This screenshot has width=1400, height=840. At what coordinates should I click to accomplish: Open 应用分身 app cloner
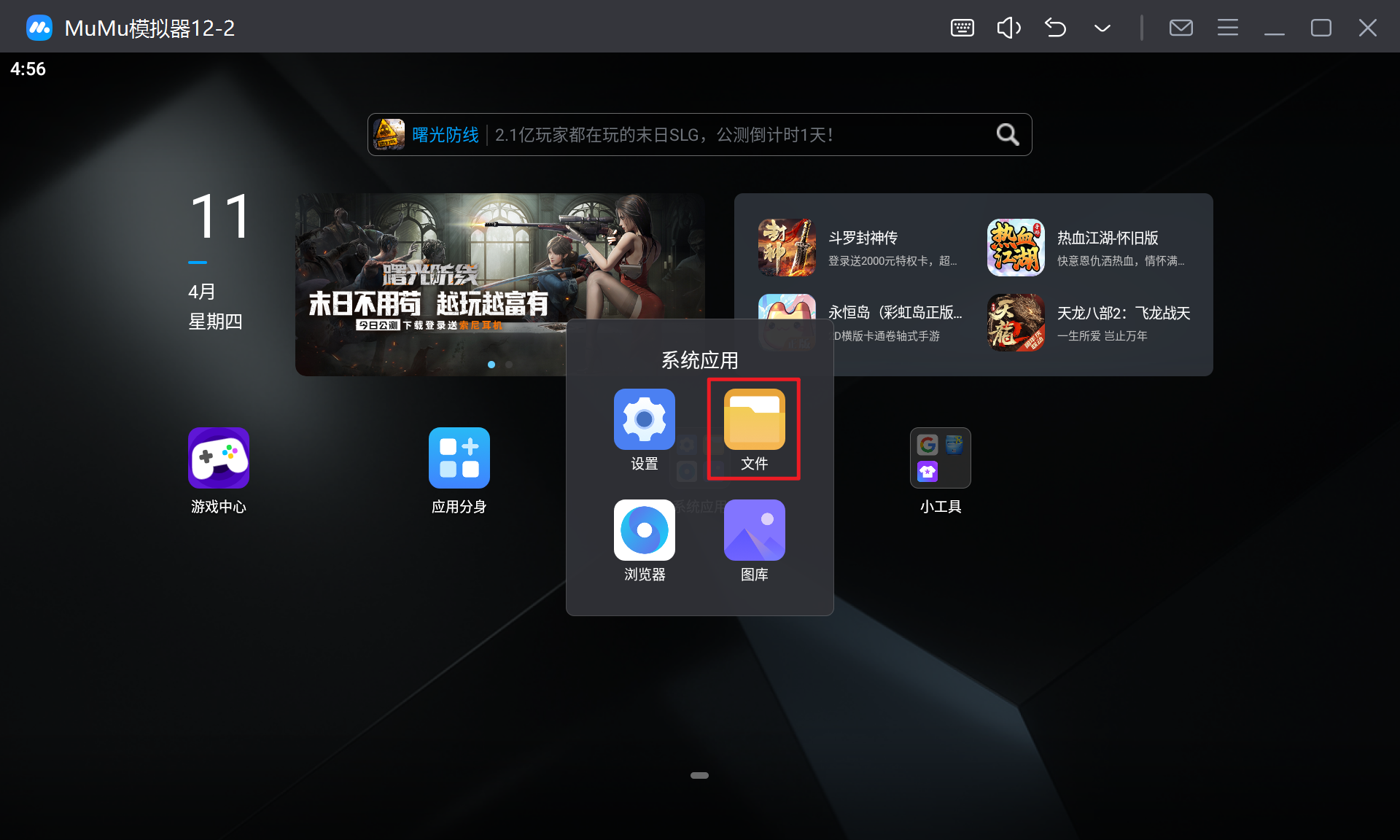tap(459, 458)
